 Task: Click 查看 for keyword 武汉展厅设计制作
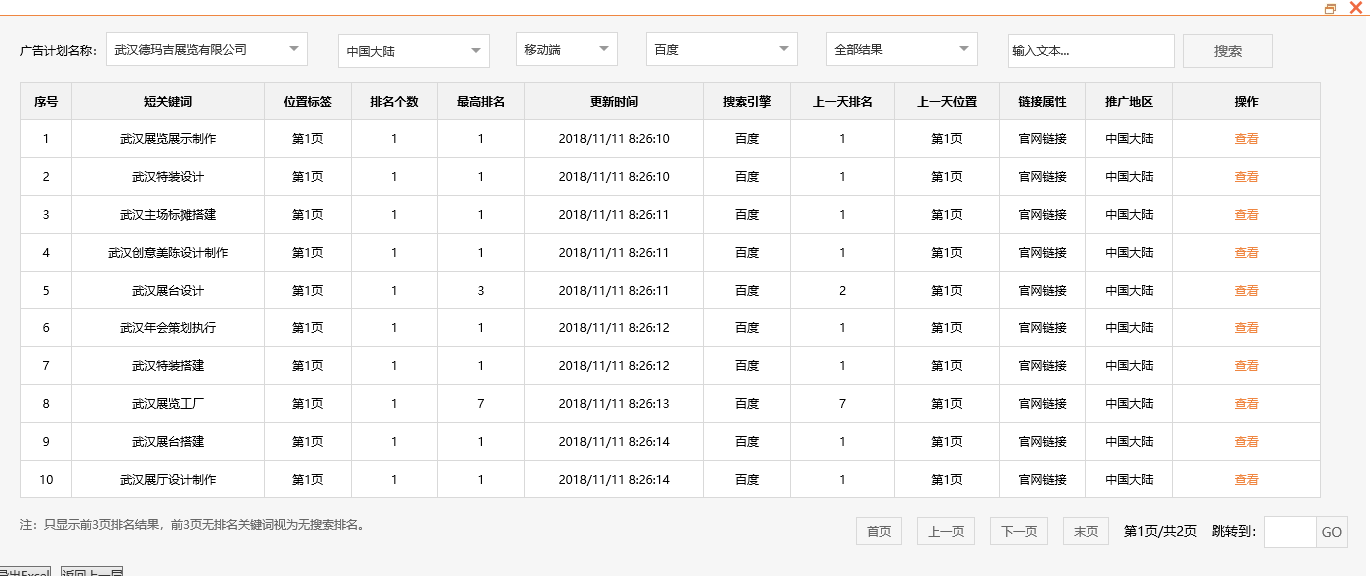click(1247, 479)
